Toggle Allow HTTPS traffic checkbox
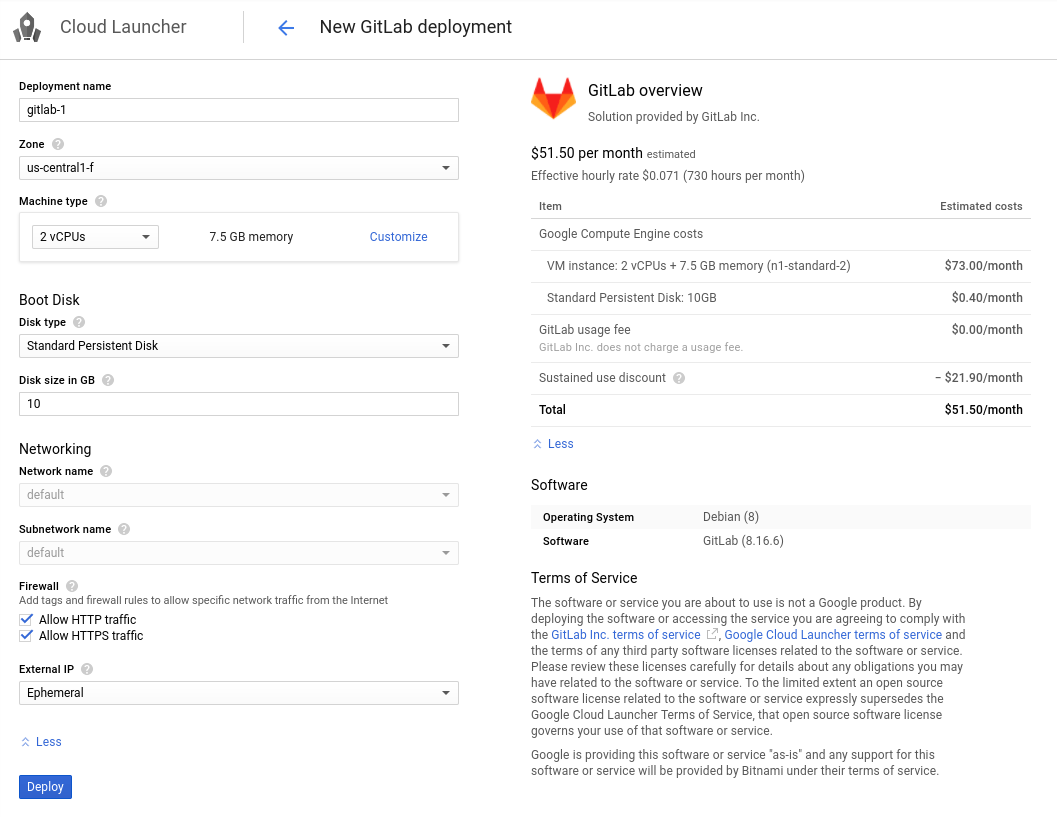The image size is (1057, 817). 26,636
